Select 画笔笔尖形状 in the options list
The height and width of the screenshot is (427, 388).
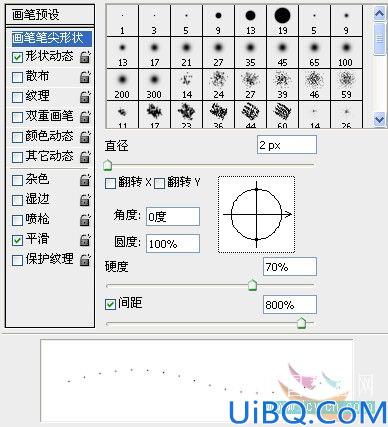click(52, 38)
